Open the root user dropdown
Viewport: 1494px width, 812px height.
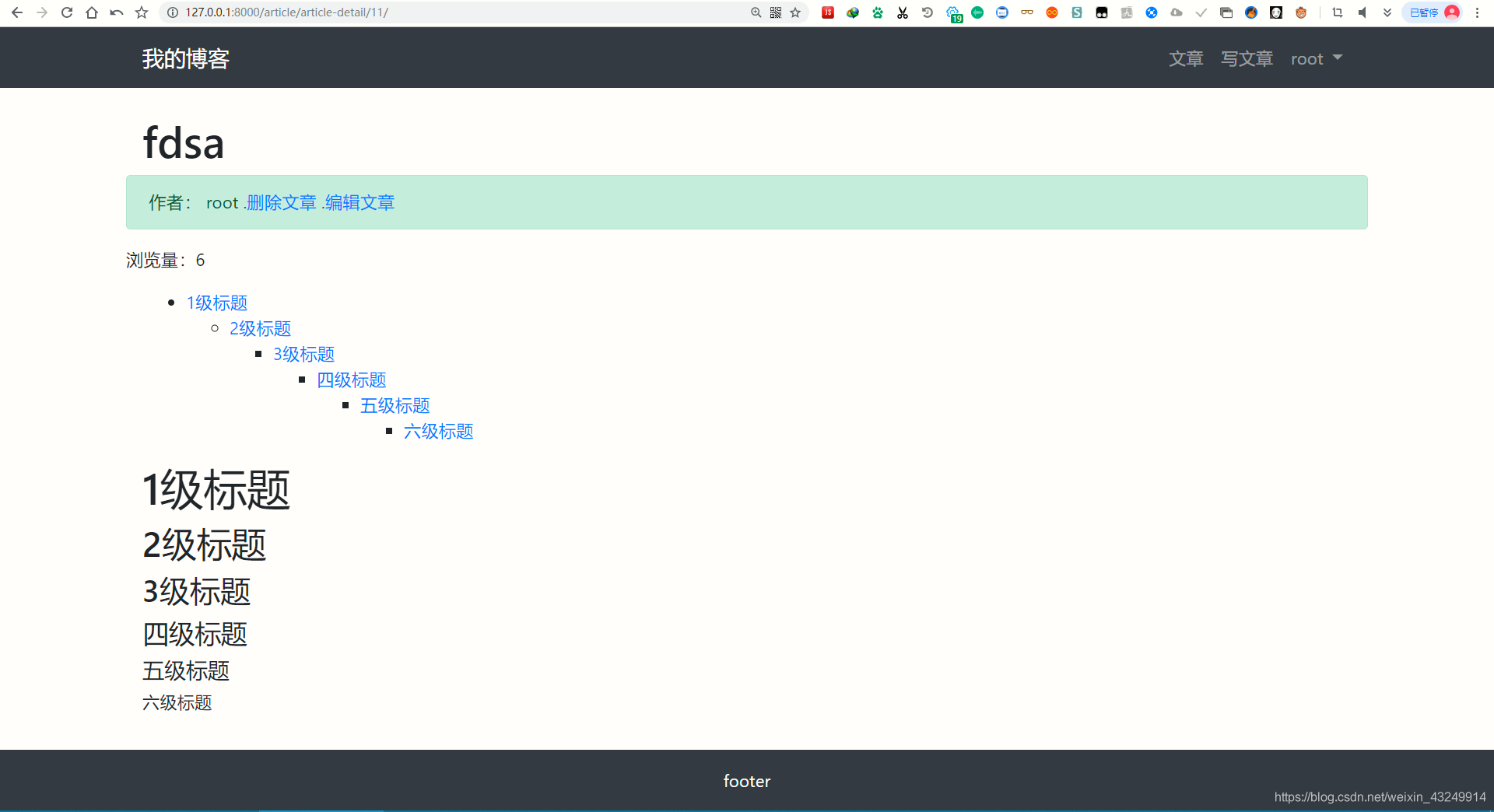coord(1317,59)
